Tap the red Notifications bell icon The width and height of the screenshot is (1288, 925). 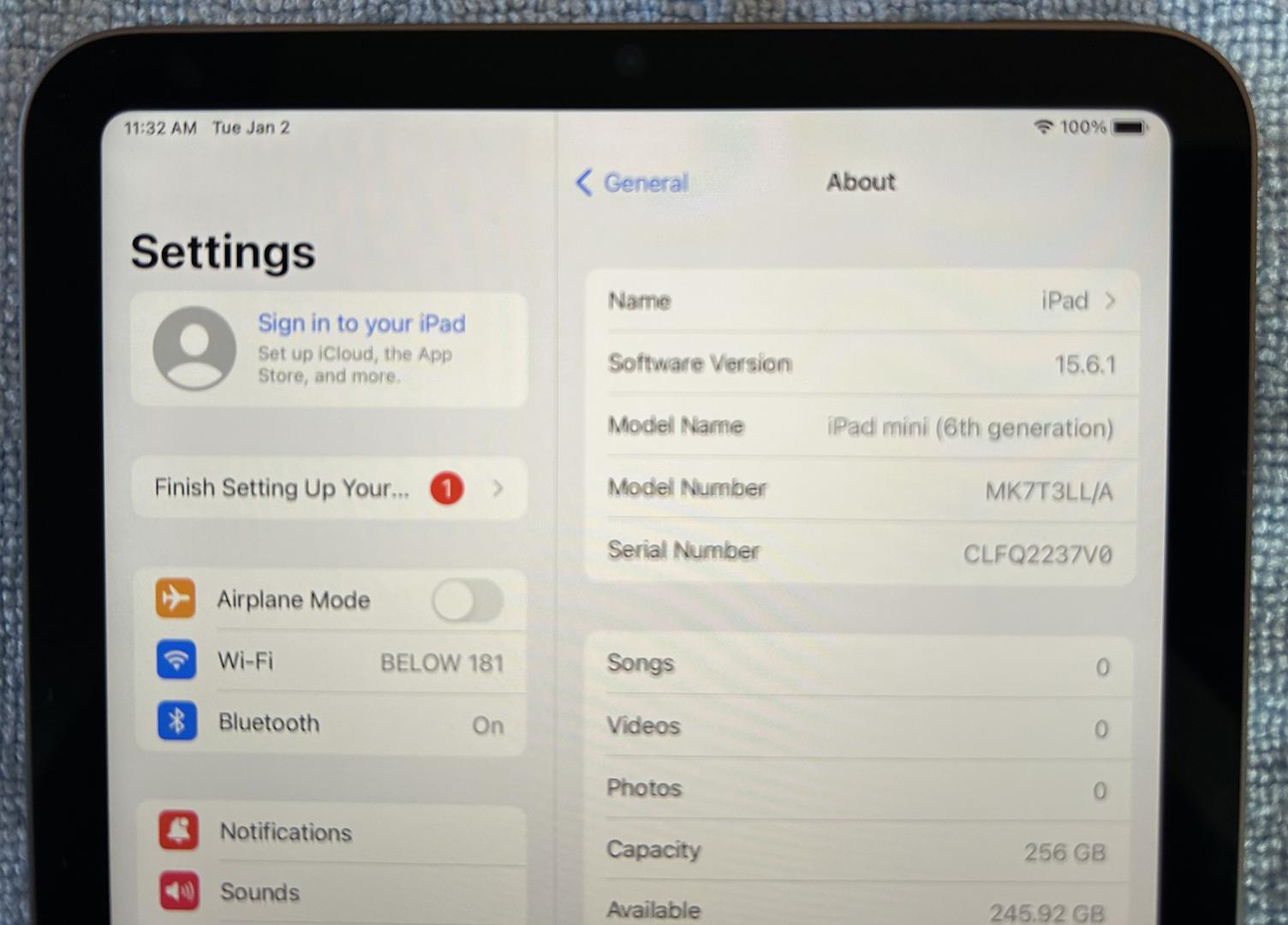point(179,831)
